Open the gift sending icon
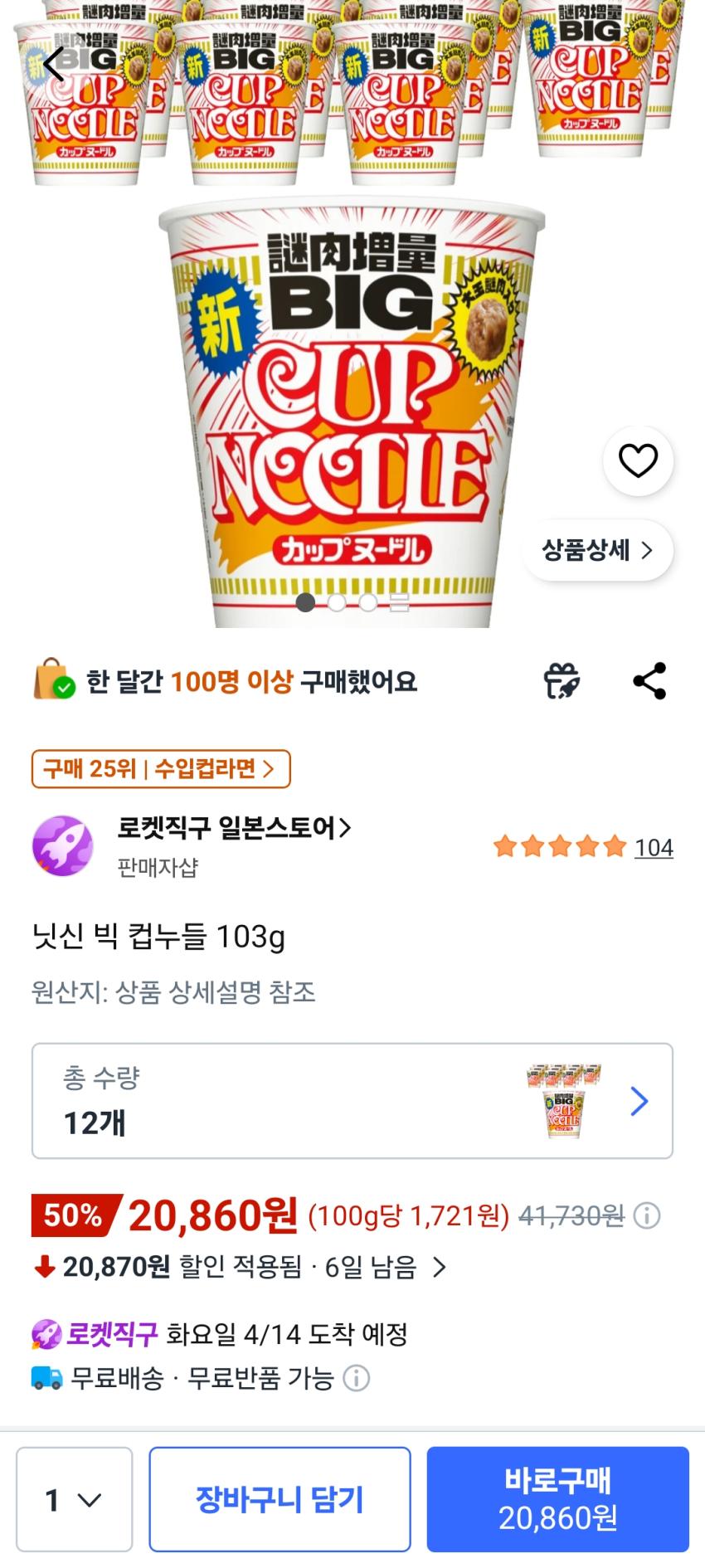Viewport: 705px width, 1568px height. tap(562, 681)
